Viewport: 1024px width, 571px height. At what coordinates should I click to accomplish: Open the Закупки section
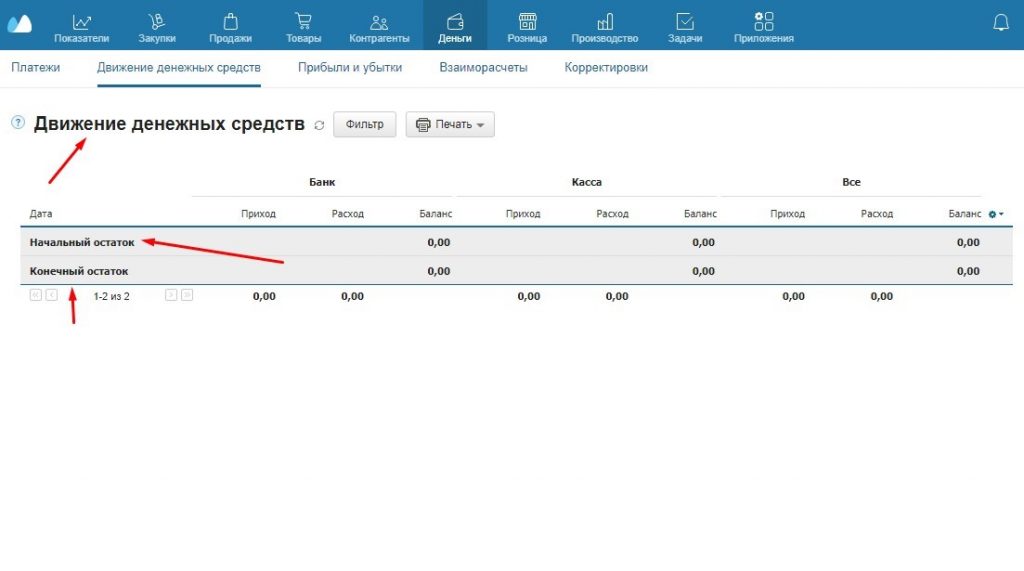(x=157, y=29)
